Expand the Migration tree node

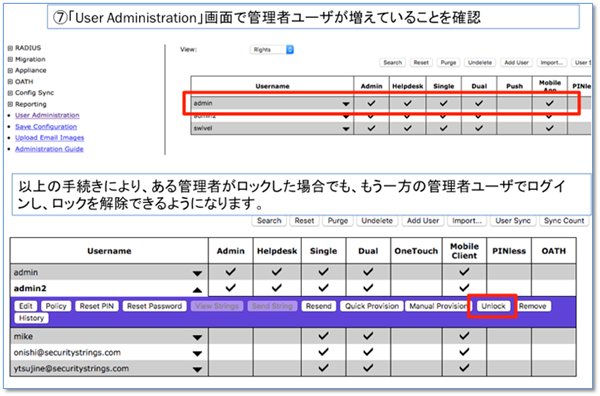click(10, 59)
